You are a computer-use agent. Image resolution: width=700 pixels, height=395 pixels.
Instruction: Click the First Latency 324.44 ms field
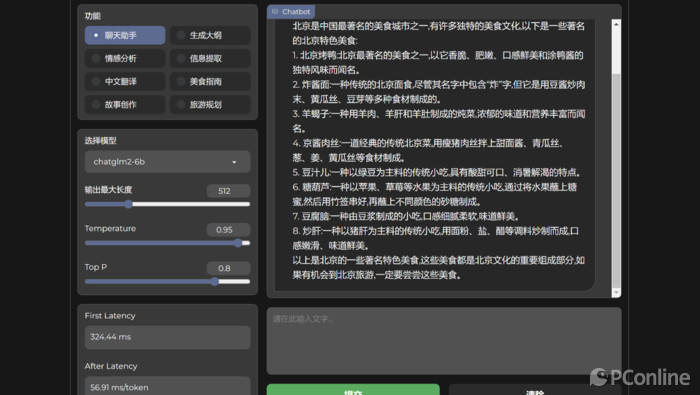(x=167, y=337)
